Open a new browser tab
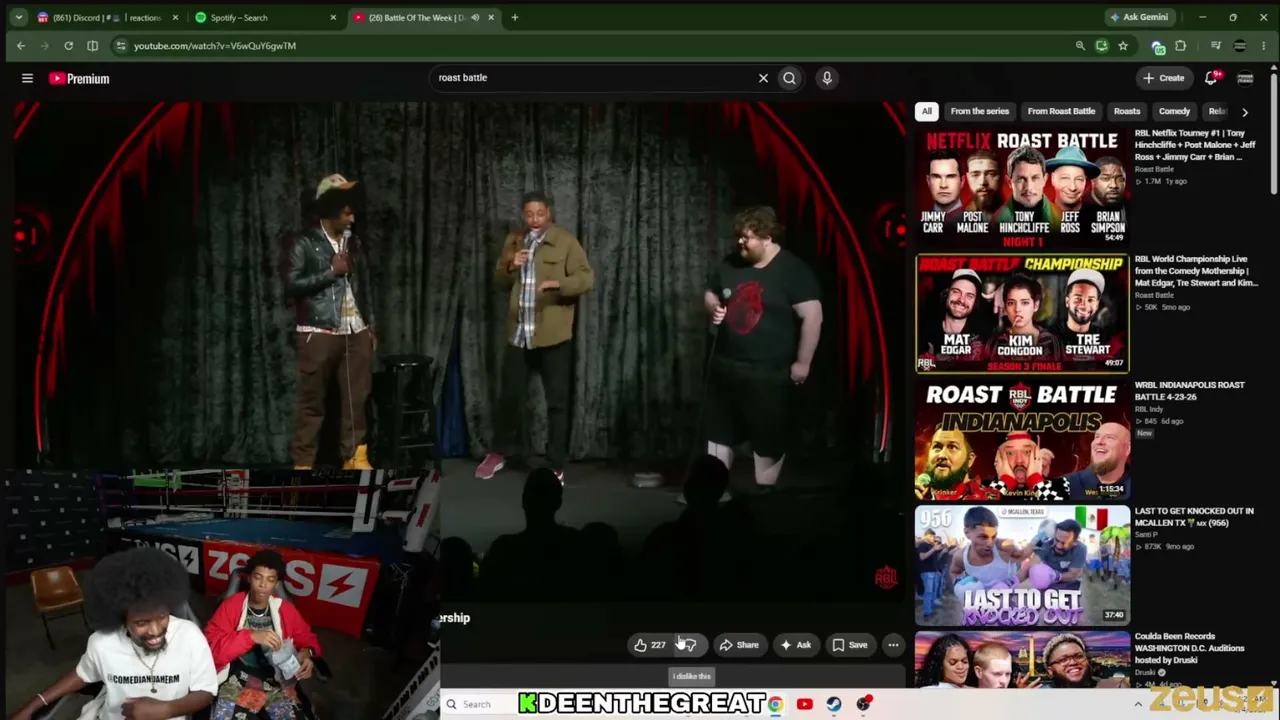This screenshot has height=720, width=1280. (x=515, y=17)
